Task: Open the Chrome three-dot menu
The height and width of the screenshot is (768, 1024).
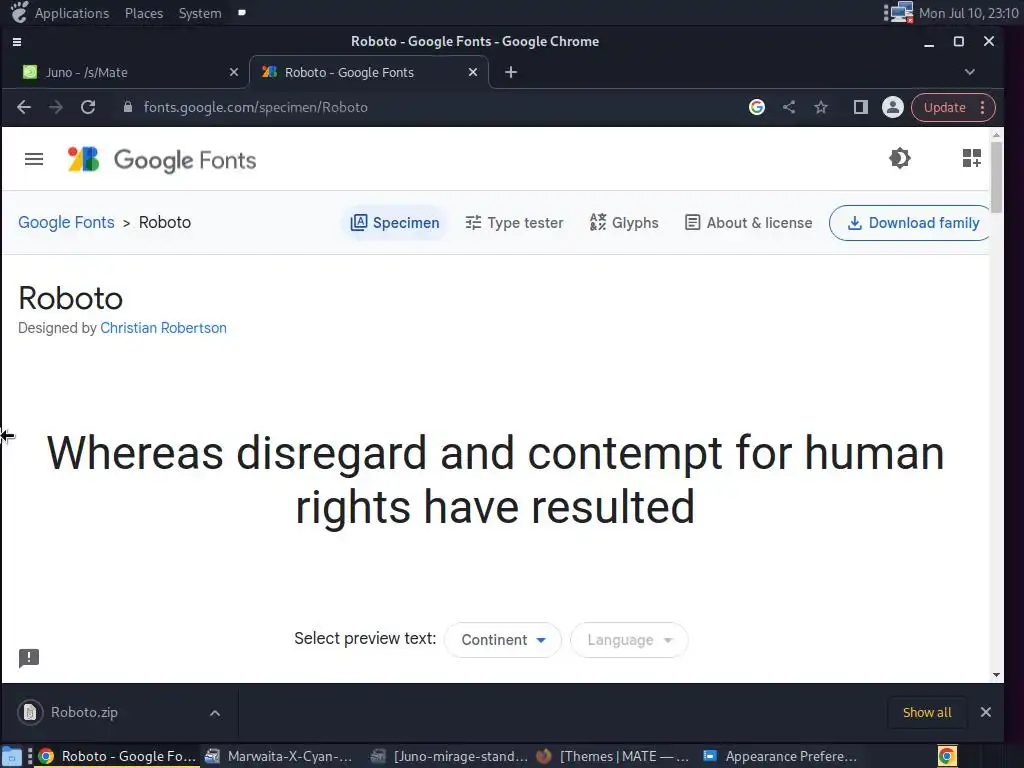Action: (982, 107)
